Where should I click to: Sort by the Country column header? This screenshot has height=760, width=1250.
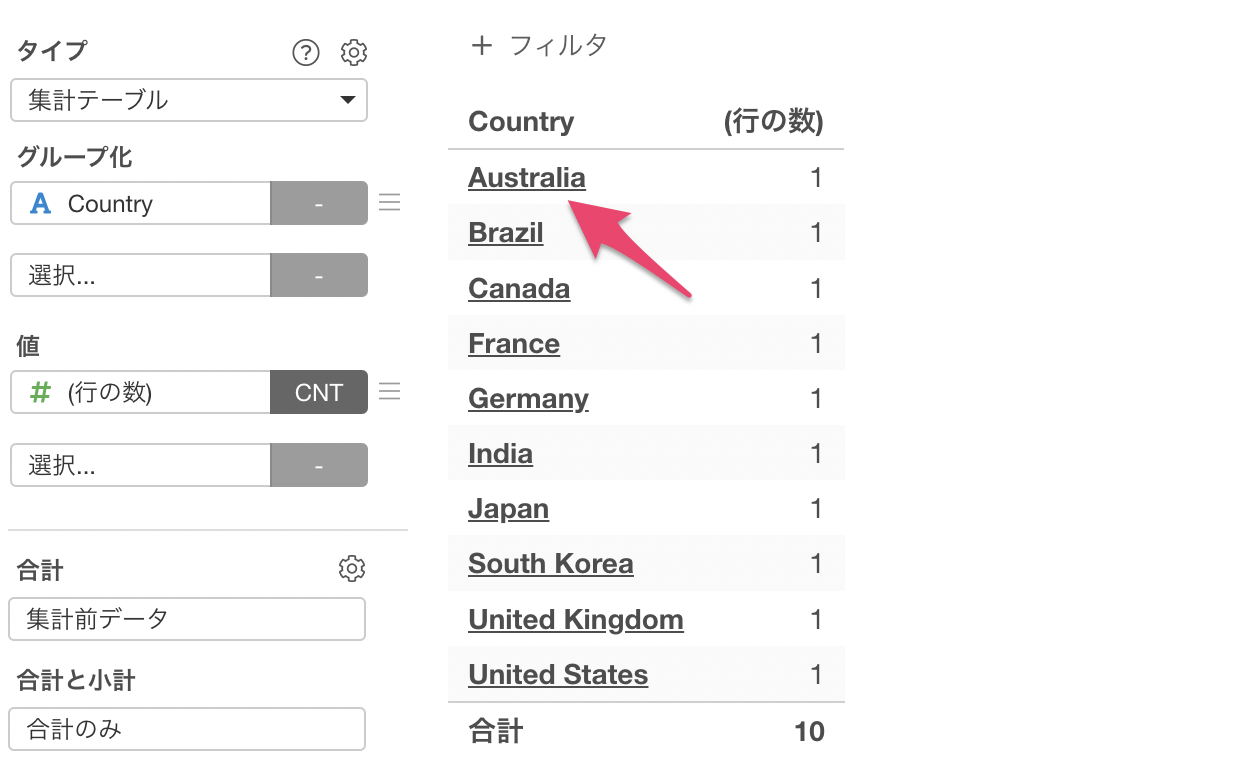pyautogui.click(x=521, y=122)
